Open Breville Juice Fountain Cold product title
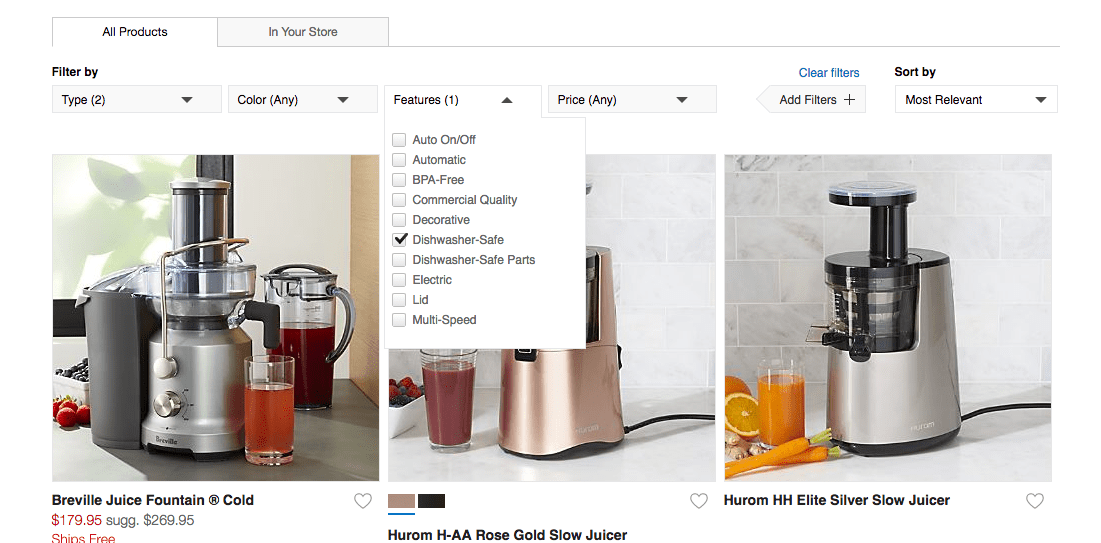This screenshot has width=1101, height=543. tap(153, 500)
